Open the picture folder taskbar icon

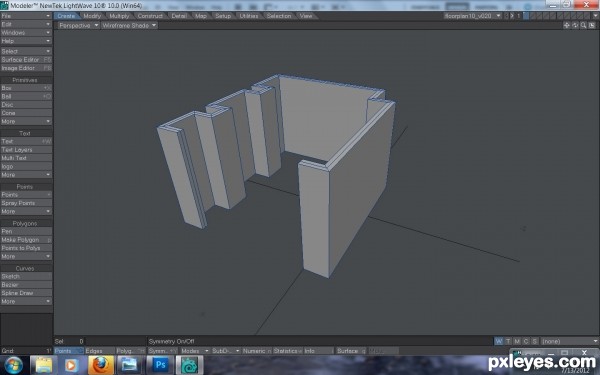[x=129, y=365]
